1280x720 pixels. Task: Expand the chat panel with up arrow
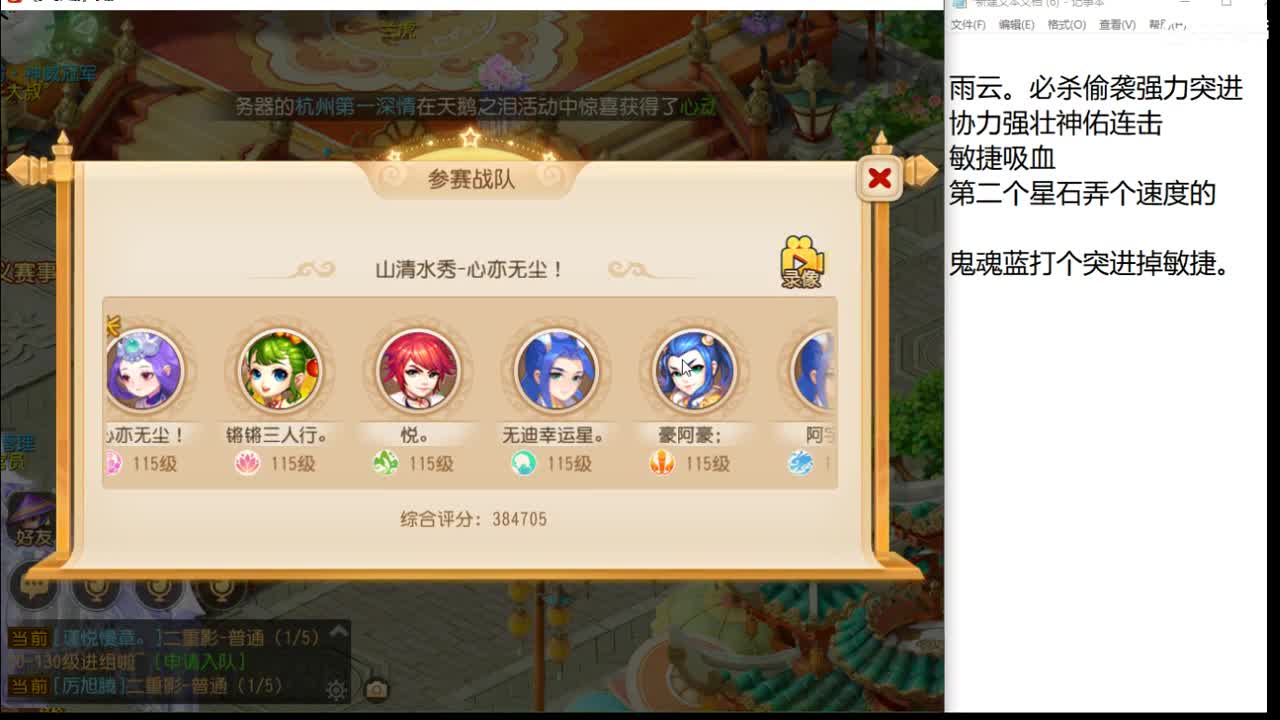[338, 631]
